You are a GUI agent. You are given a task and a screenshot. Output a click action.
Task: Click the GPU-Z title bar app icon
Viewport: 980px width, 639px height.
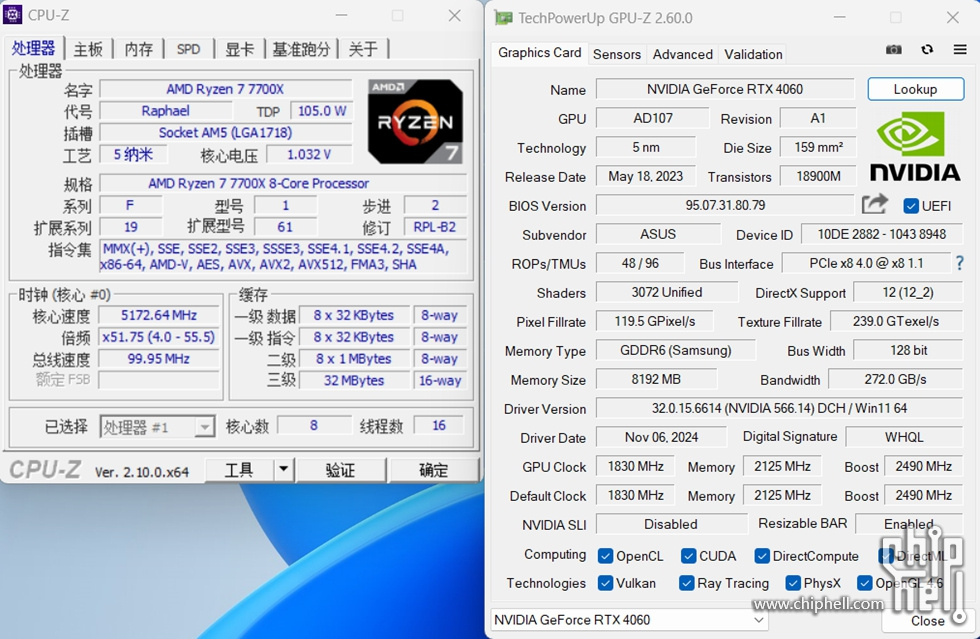(503, 18)
